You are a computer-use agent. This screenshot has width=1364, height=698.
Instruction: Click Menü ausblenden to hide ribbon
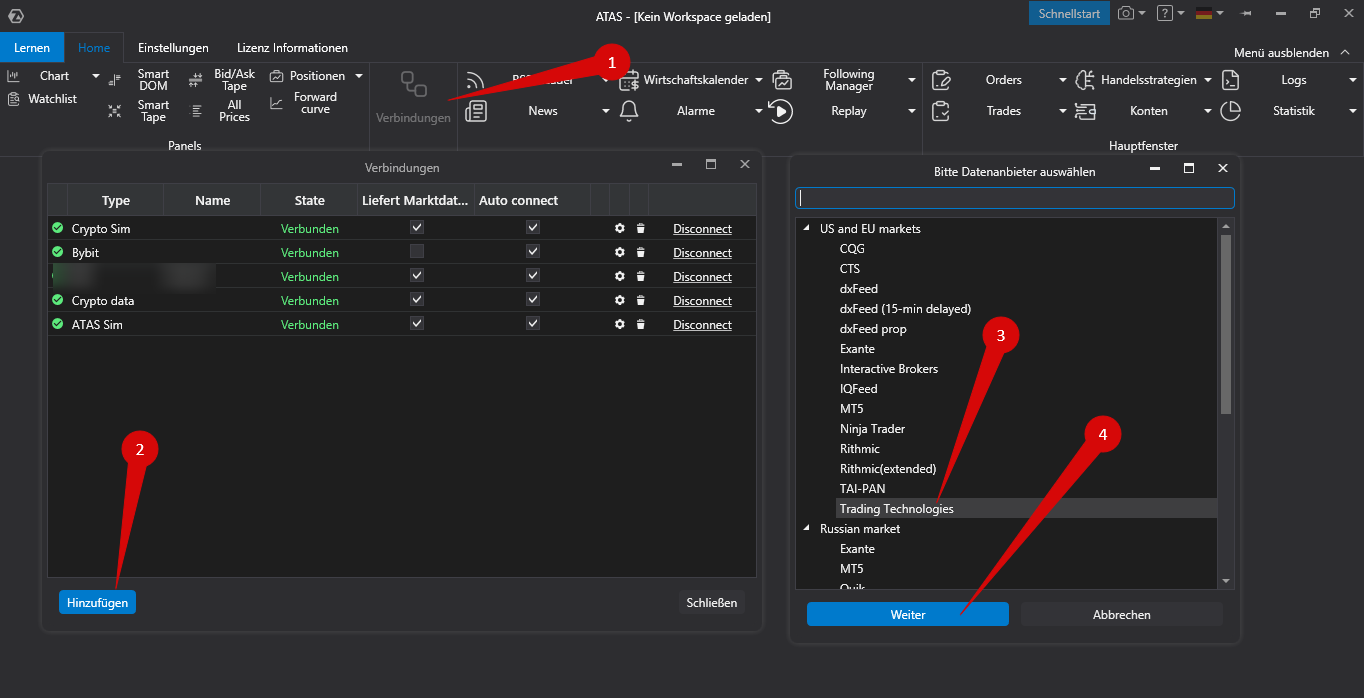pos(1290,52)
